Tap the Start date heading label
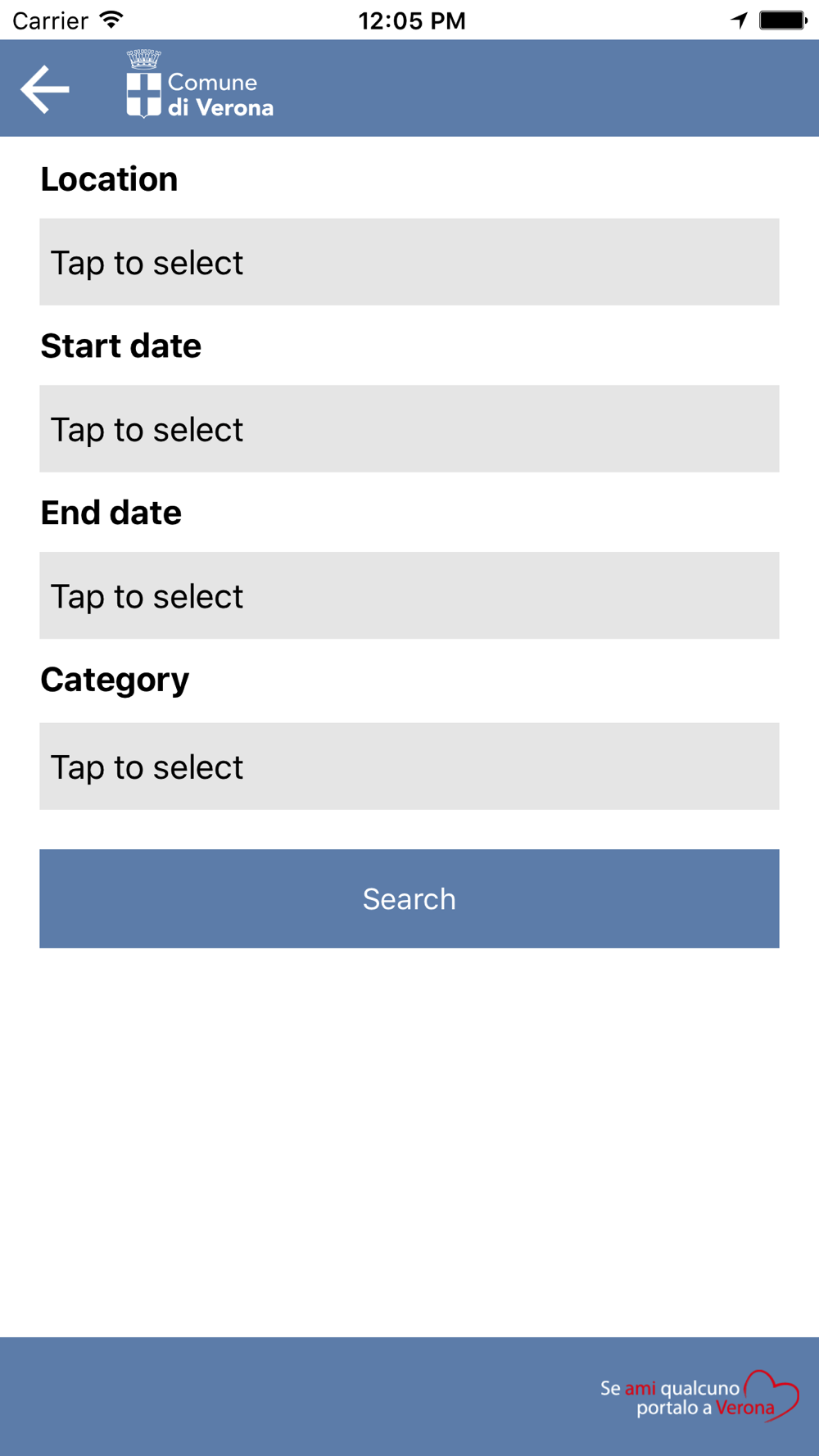The image size is (819, 1456). click(x=121, y=346)
